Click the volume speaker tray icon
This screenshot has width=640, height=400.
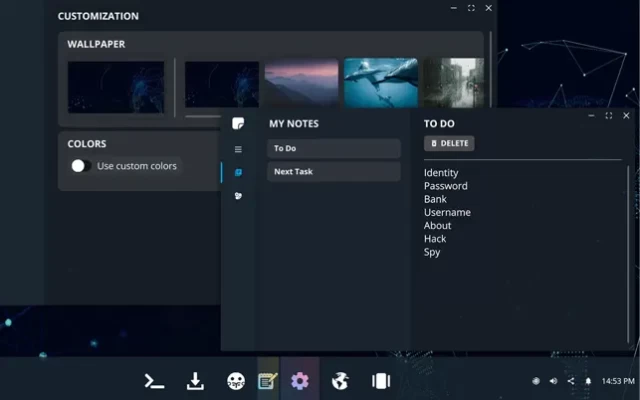point(553,381)
